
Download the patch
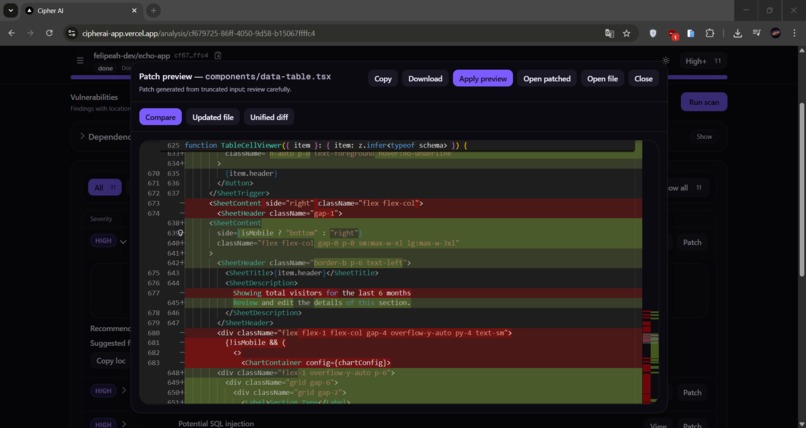click(425, 79)
